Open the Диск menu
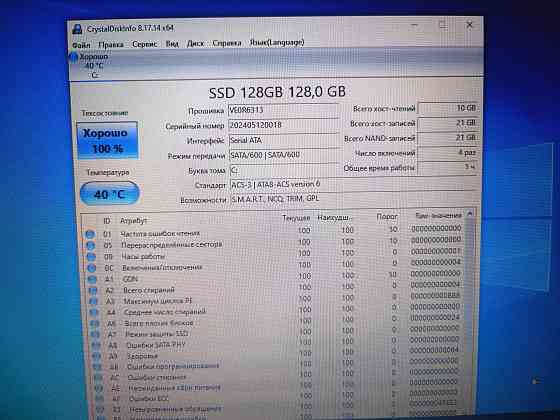 coord(195,44)
